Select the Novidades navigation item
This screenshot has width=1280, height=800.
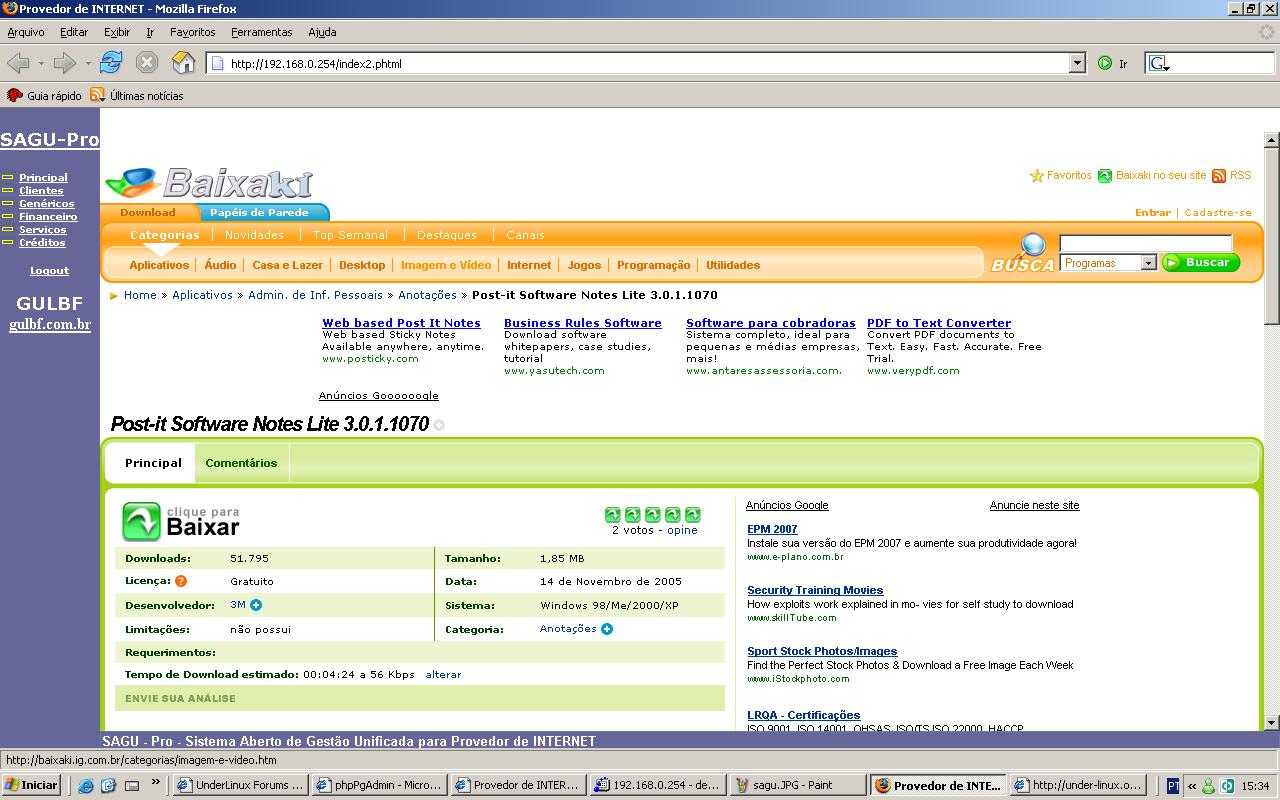[254, 235]
